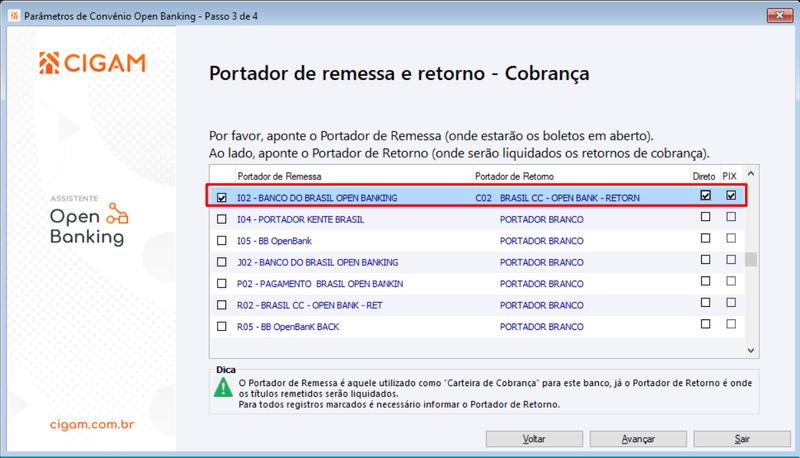Check the I05 - BB OpenBank row checkbox
This screenshot has width=800, height=458.
(x=221, y=240)
